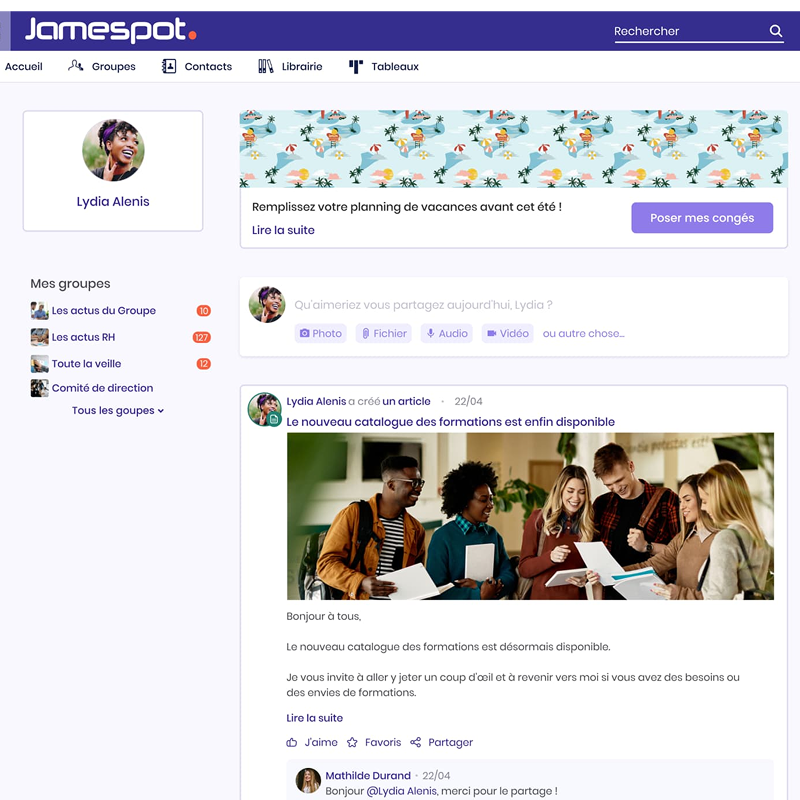This screenshot has width=800, height=800.
Task: Click the Tableaux board icon
Action: click(x=356, y=66)
